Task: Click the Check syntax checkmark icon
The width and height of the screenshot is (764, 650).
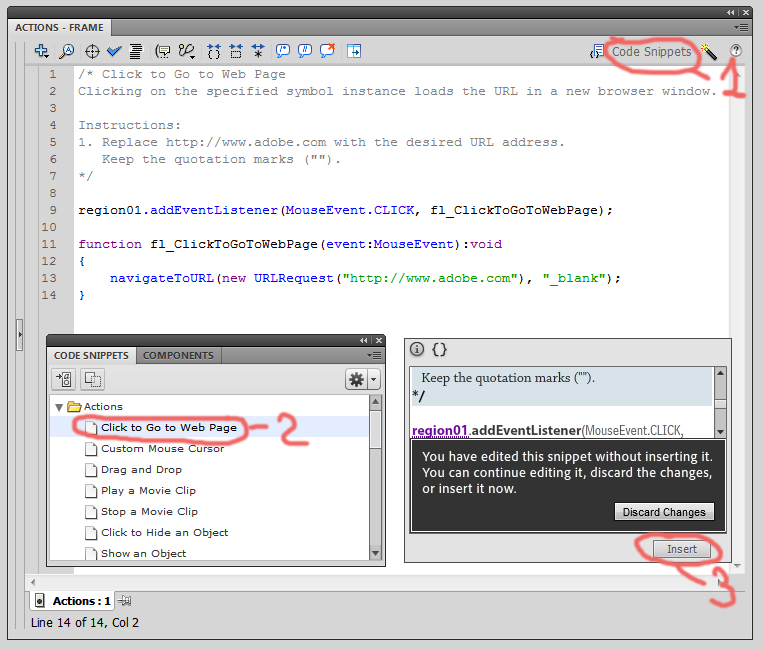Action: pos(114,51)
